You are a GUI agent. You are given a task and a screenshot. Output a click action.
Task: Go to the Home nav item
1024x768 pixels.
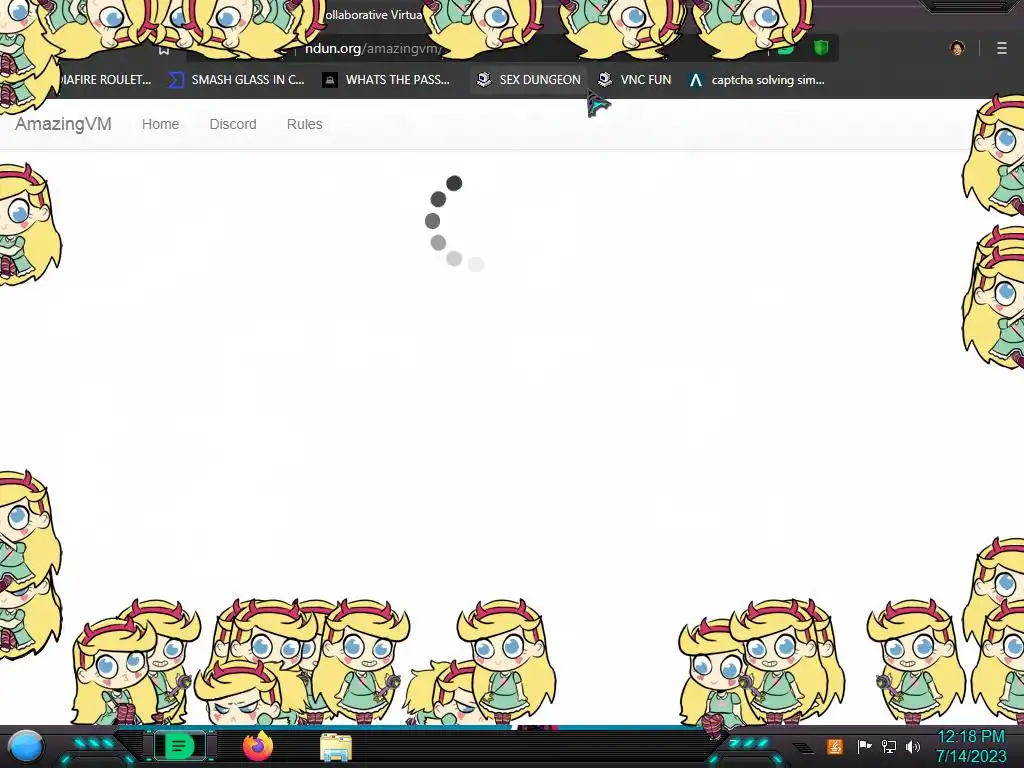coord(160,124)
